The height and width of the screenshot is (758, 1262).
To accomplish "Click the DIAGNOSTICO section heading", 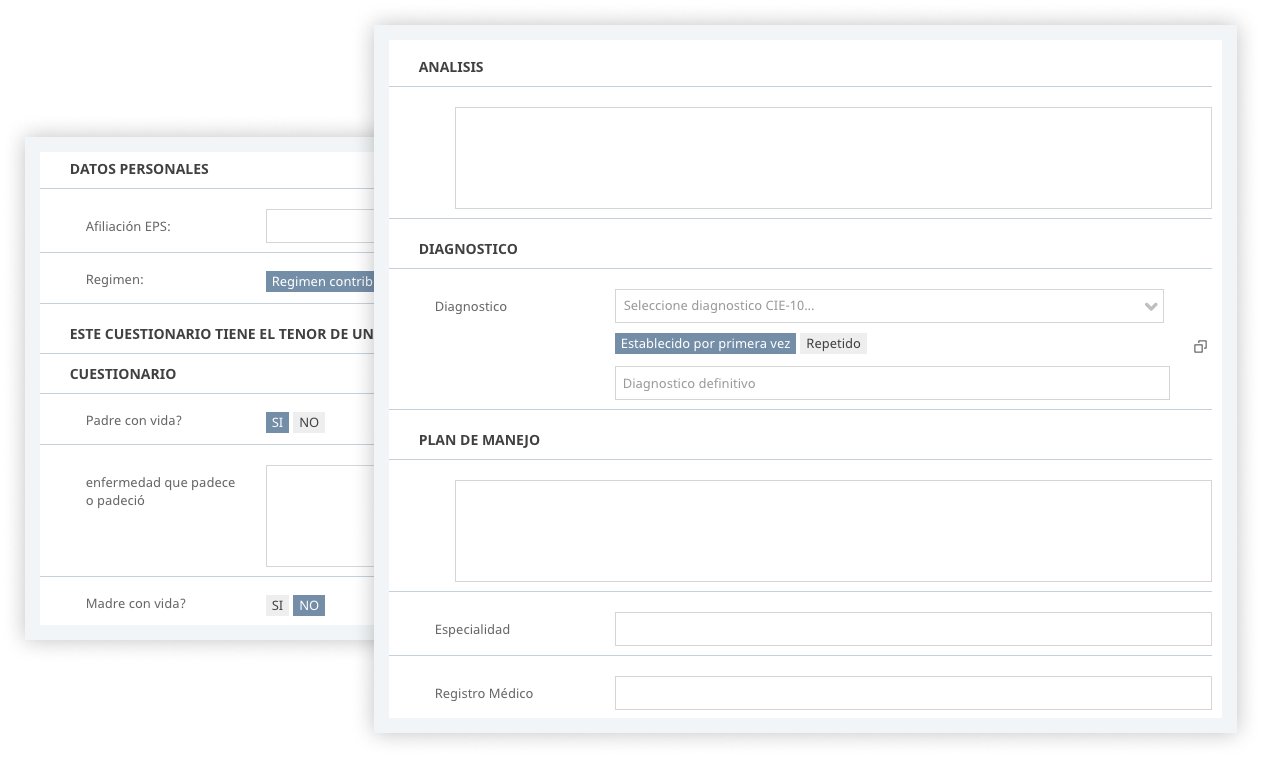I will [468, 249].
